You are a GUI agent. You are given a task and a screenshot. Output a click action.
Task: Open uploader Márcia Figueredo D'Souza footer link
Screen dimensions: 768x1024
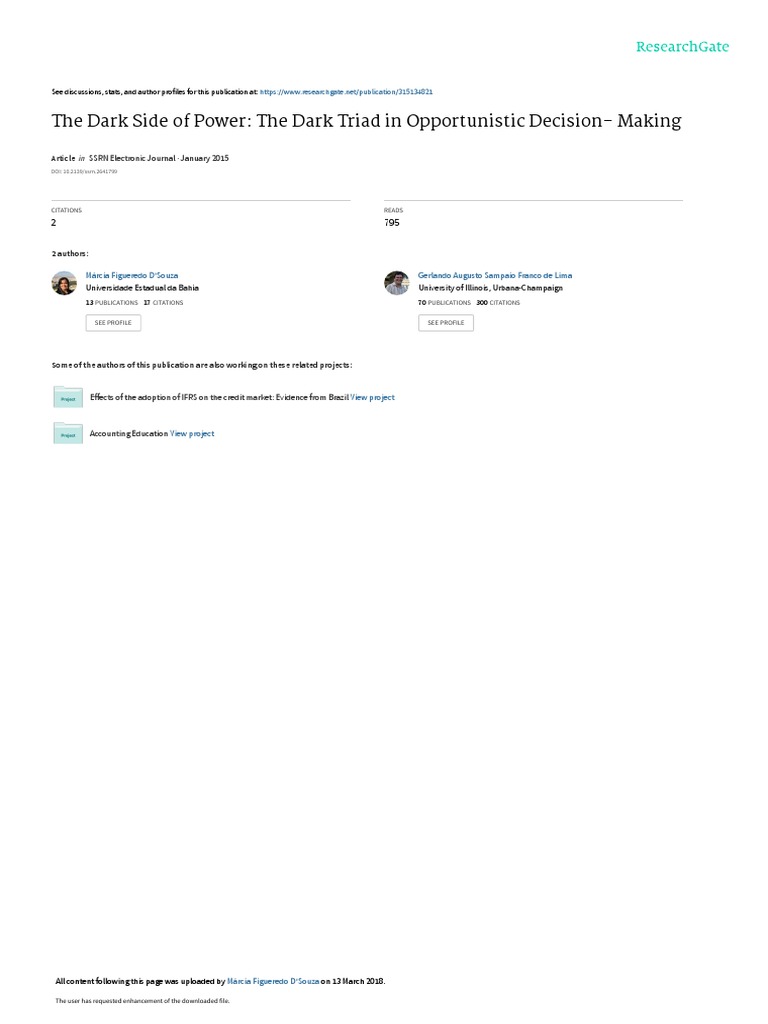(273, 981)
